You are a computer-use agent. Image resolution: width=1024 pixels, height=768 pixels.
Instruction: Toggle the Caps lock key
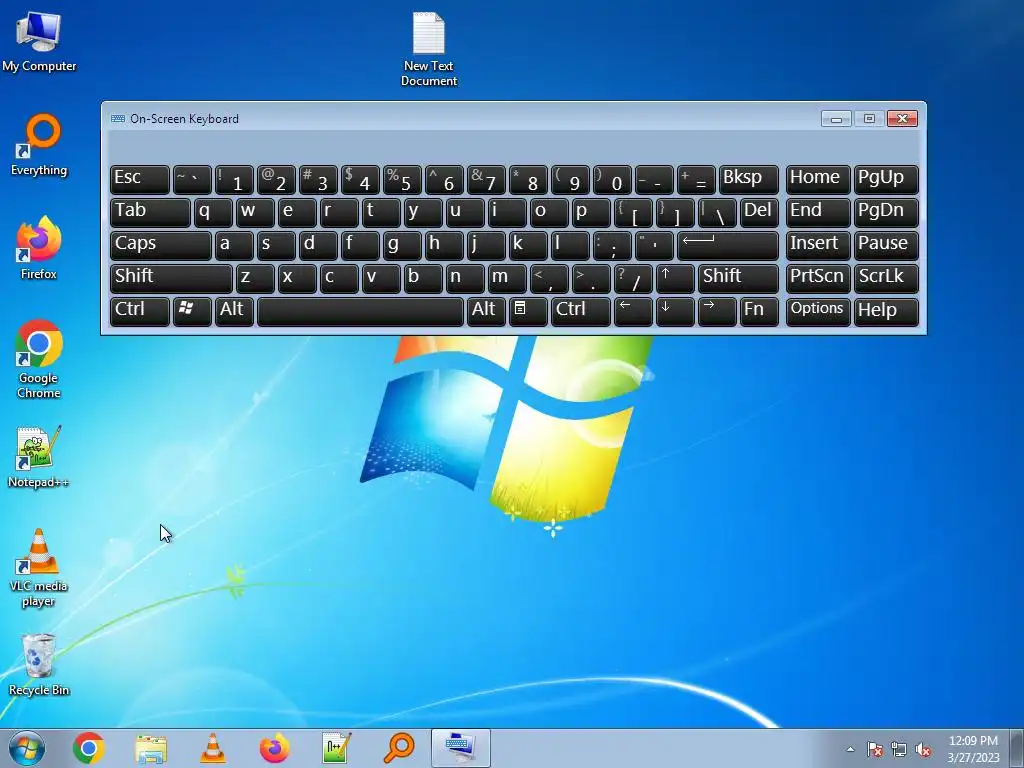(161, 246)
